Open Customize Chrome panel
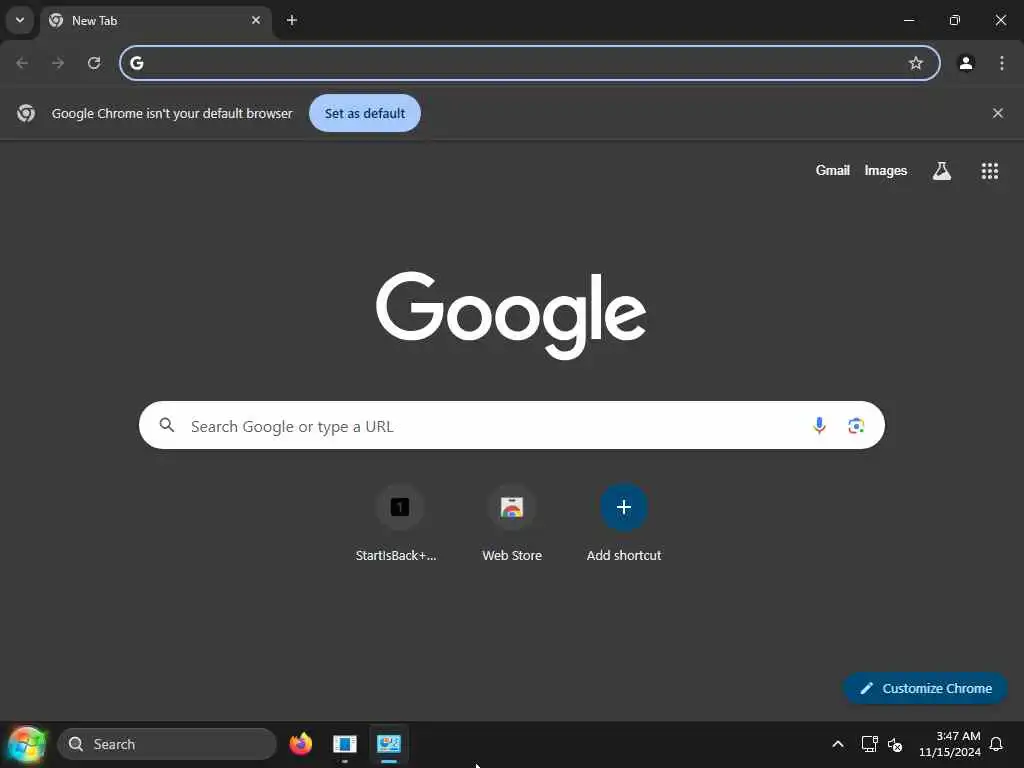This screenshot has height=768, width=1024. click(x=925, y=688)
